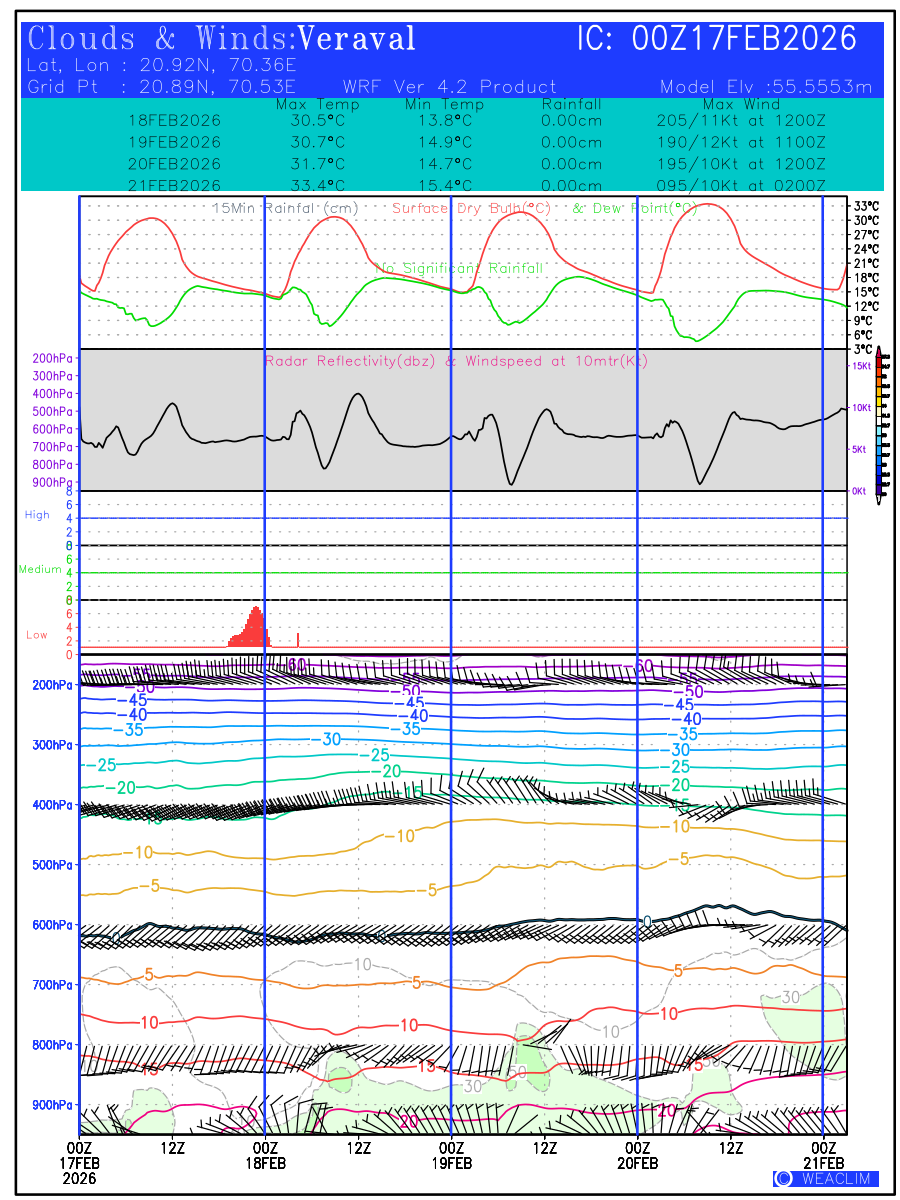Select the 00Z 20FEB time axis label

637,1155
